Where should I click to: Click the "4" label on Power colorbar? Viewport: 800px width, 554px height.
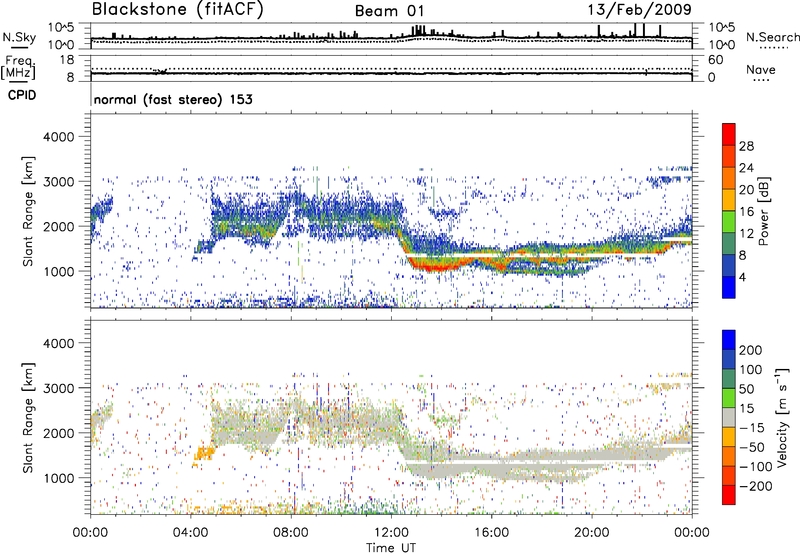(x=742, y=277)
